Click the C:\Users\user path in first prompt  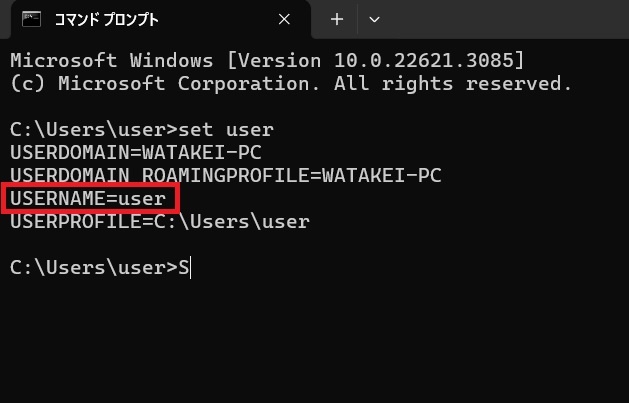pyautogui.click(x=88, y=130)
